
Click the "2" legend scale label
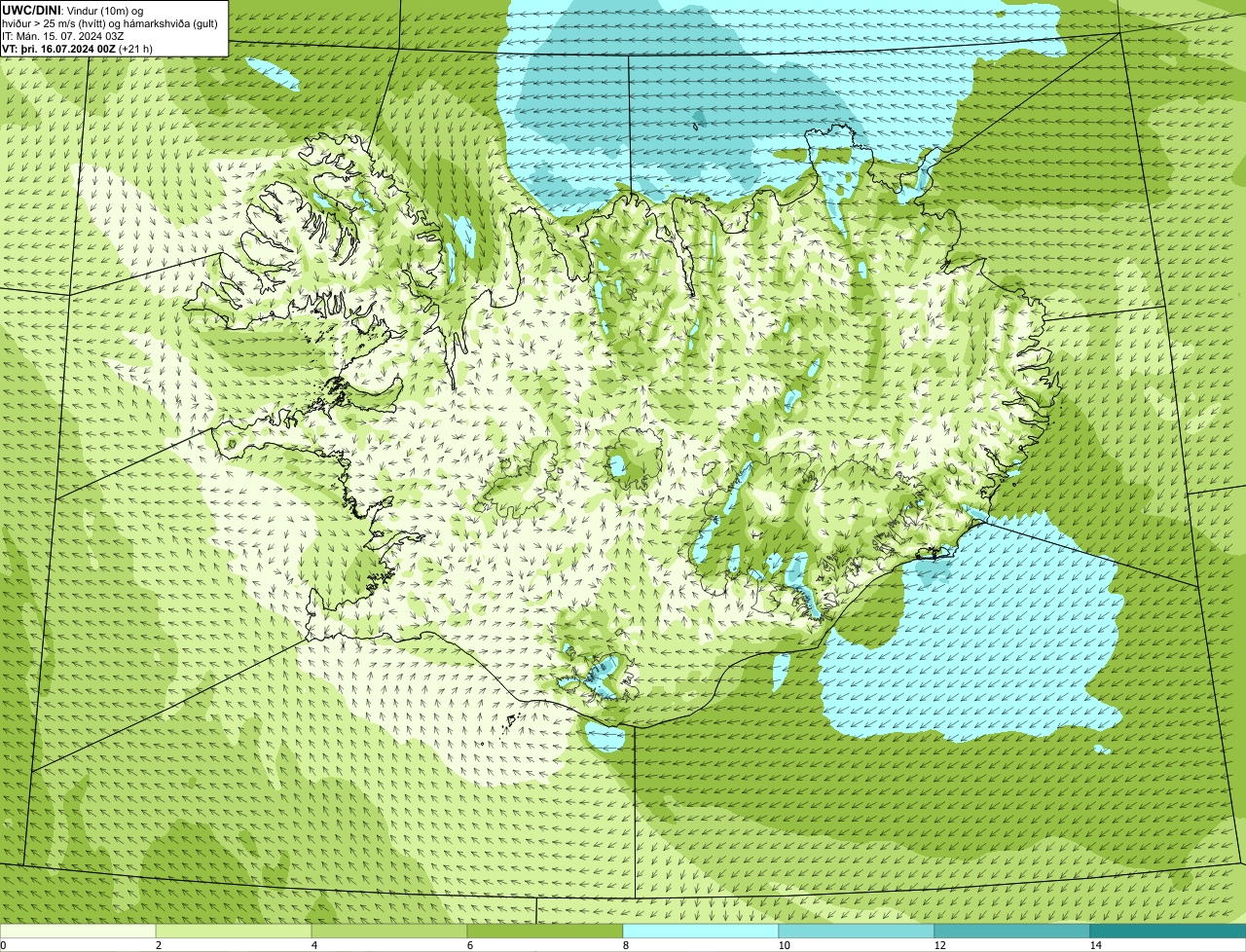(158, 945)
